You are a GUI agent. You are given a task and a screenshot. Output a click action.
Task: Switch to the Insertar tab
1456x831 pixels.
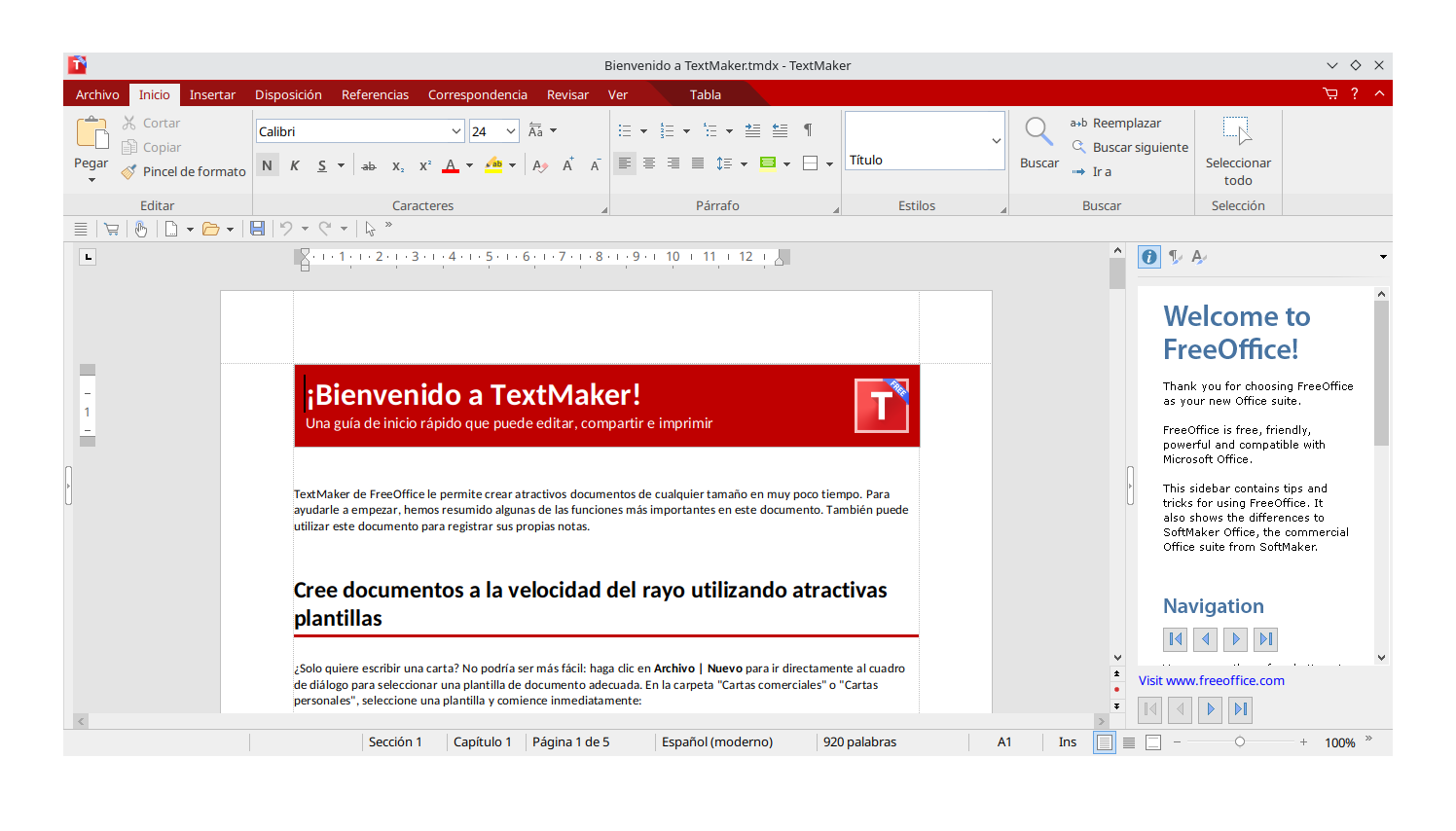pyautogui.click(x=212, y=94)
